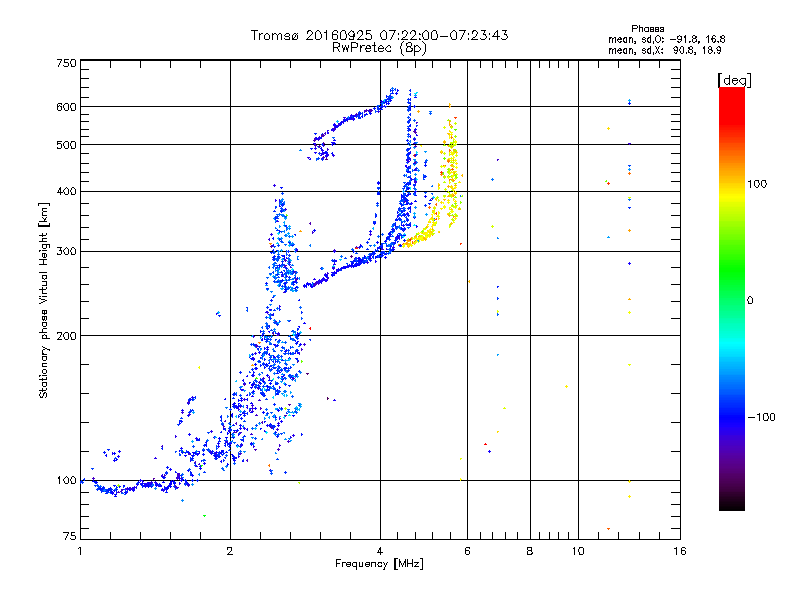
Task: Click the '400' height axis tick label
Action: 67,192
